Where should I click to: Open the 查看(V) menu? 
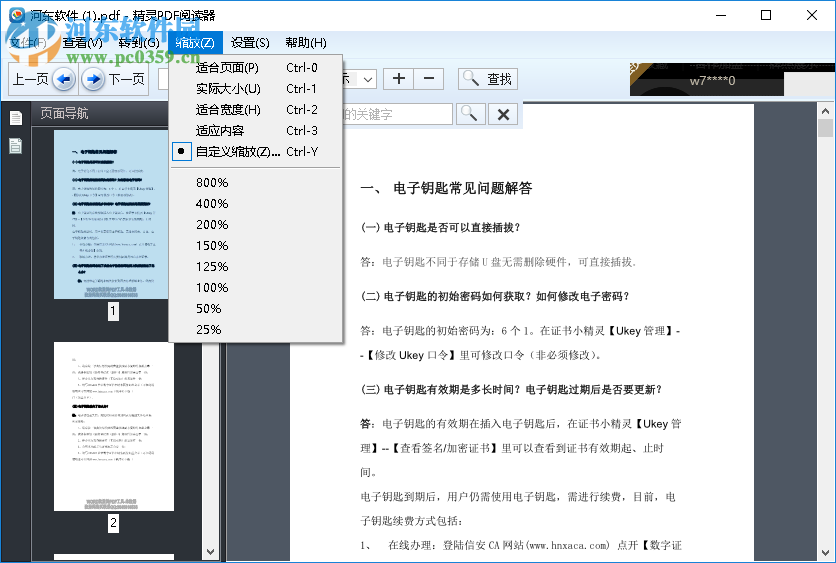point(83,43)
